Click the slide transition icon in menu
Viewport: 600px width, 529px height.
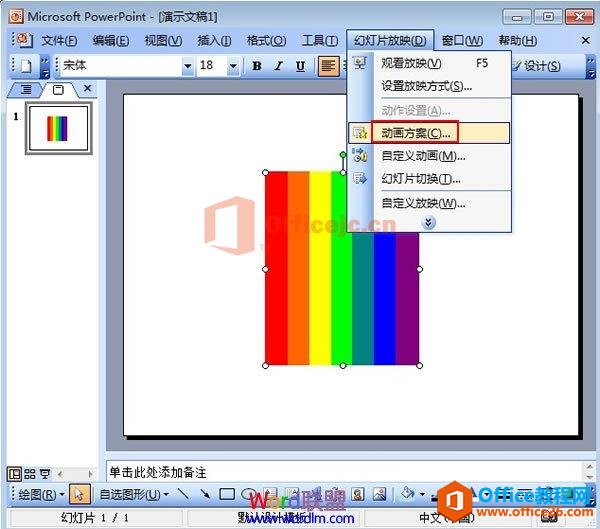tap(360, 178)
